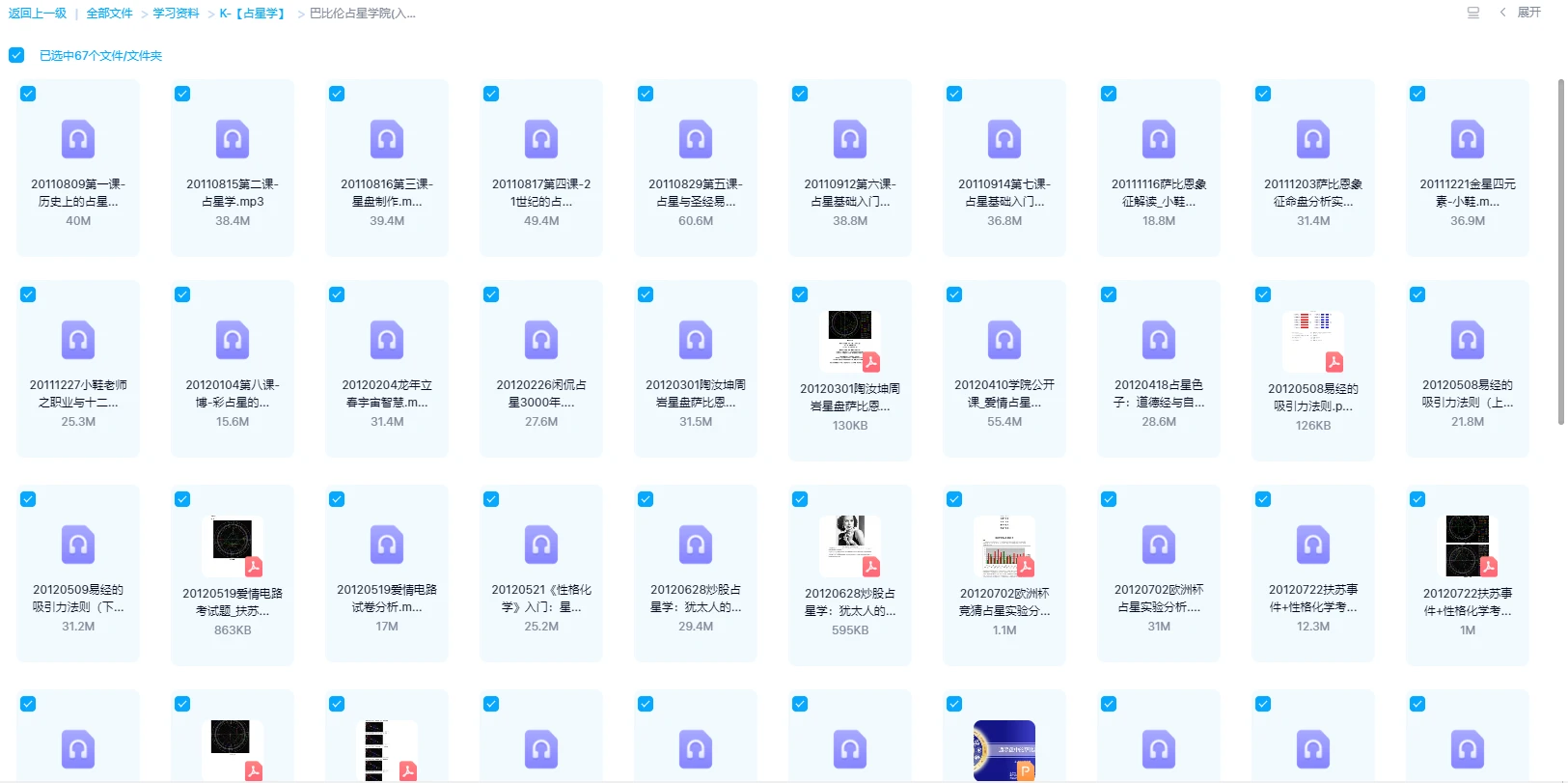Open audio file 20110809第一课 icon
The image size is (1568, 783).
click(x=78, y=139)
